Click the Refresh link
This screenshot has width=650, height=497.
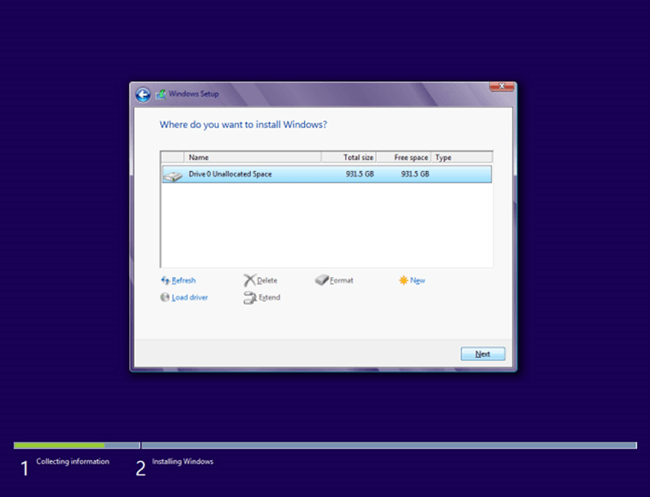184,281
